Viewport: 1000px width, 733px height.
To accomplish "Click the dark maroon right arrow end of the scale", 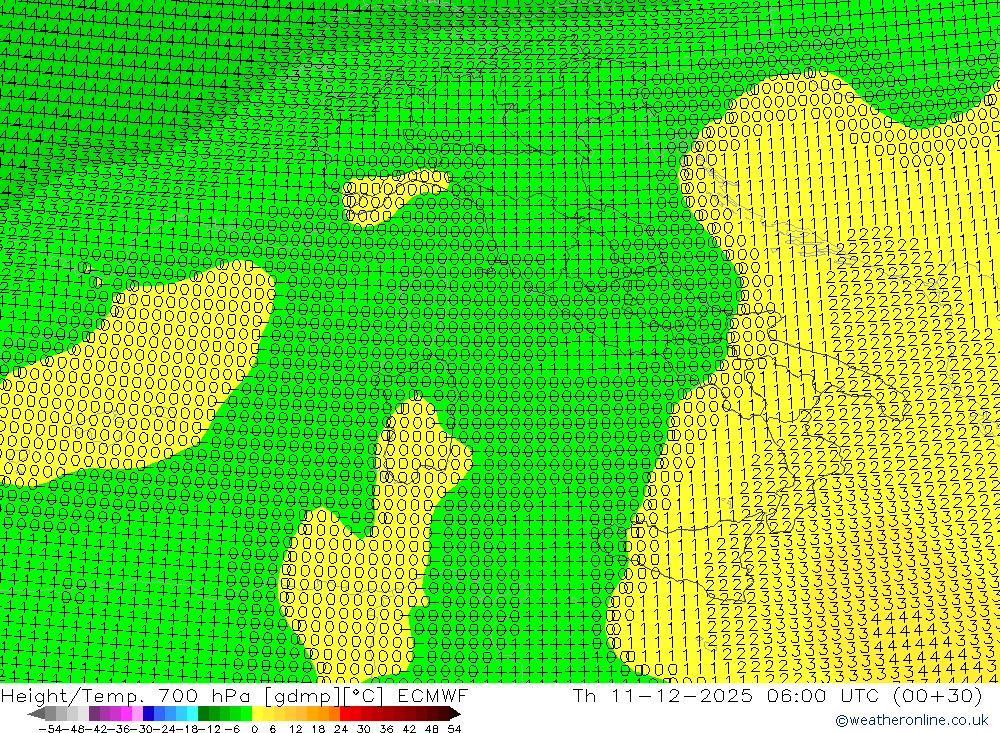I will pyautogui.click(x=455, y=714).
